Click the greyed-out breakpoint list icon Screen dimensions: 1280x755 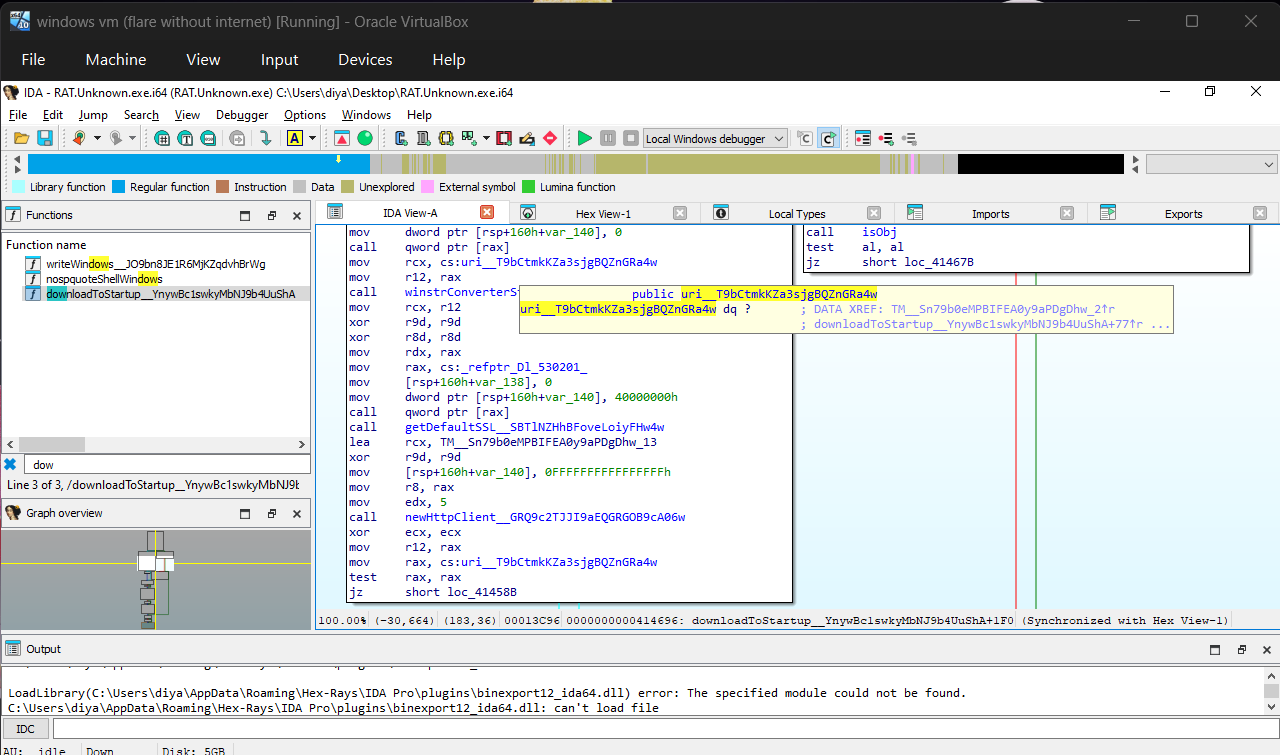[909, 138]
